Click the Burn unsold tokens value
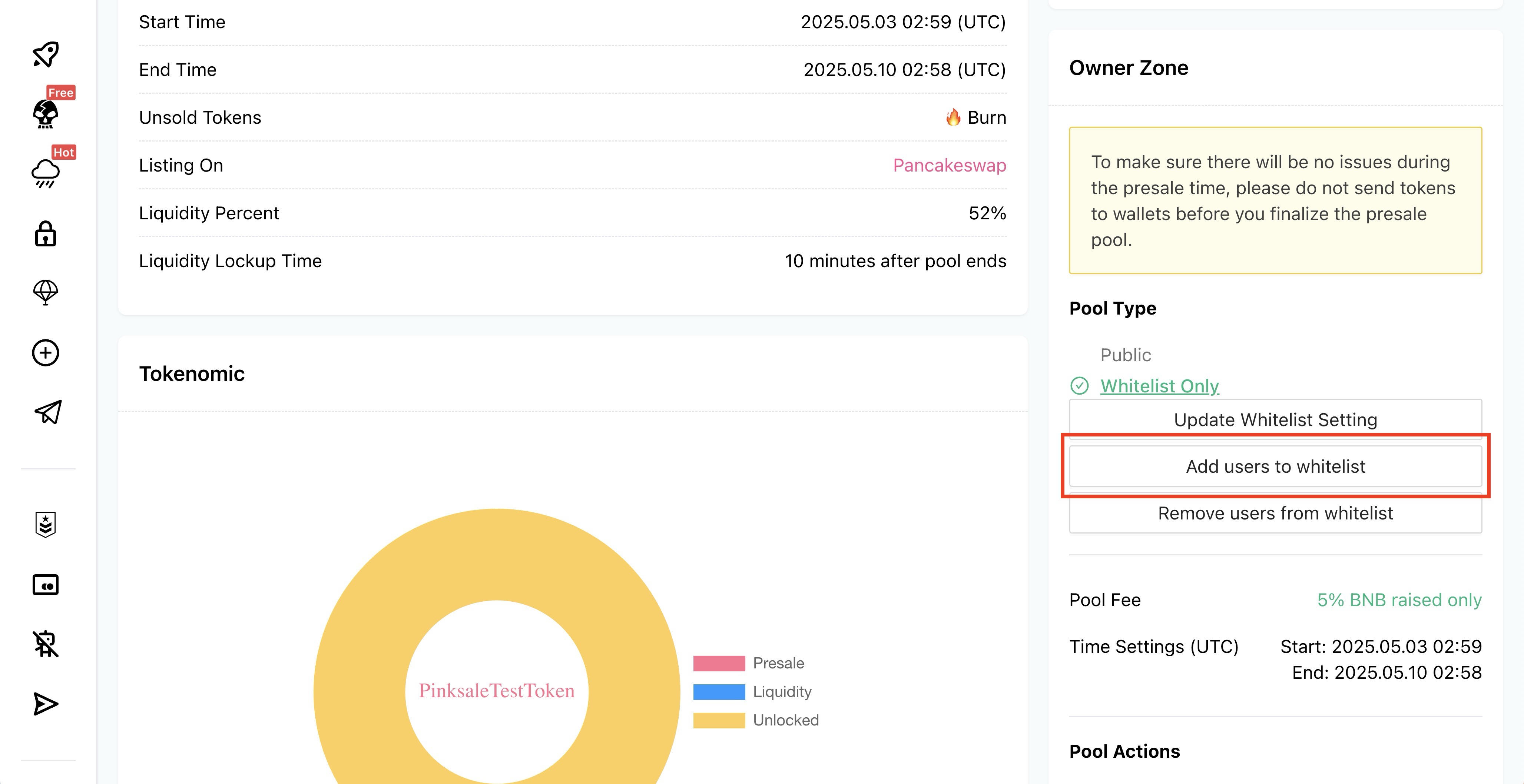1524x784 pixels. 987,117
